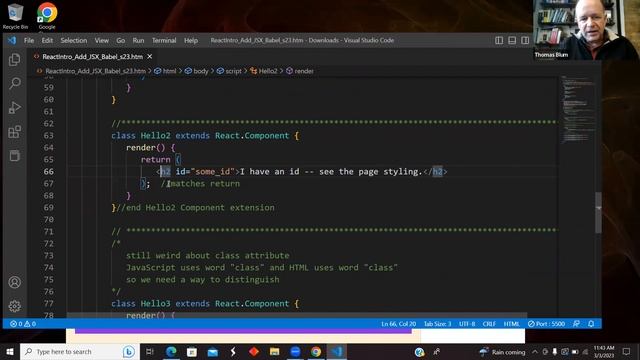Click the editor vertical scrollbar thumb
Image resolution: width=640 pixels, height=360 pixels.
[x=598, y=212]
